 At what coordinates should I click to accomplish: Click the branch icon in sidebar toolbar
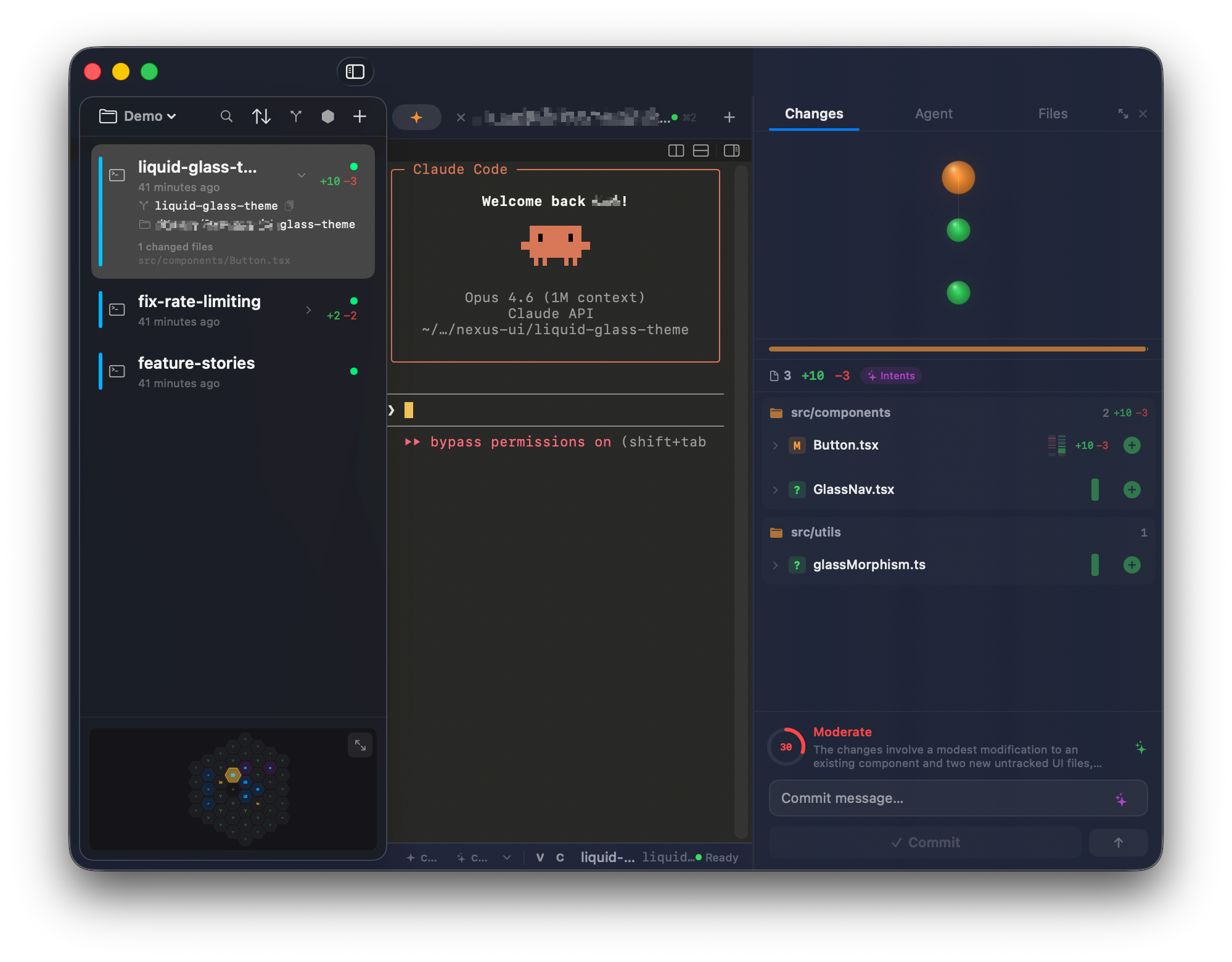(x=296, y=116)
